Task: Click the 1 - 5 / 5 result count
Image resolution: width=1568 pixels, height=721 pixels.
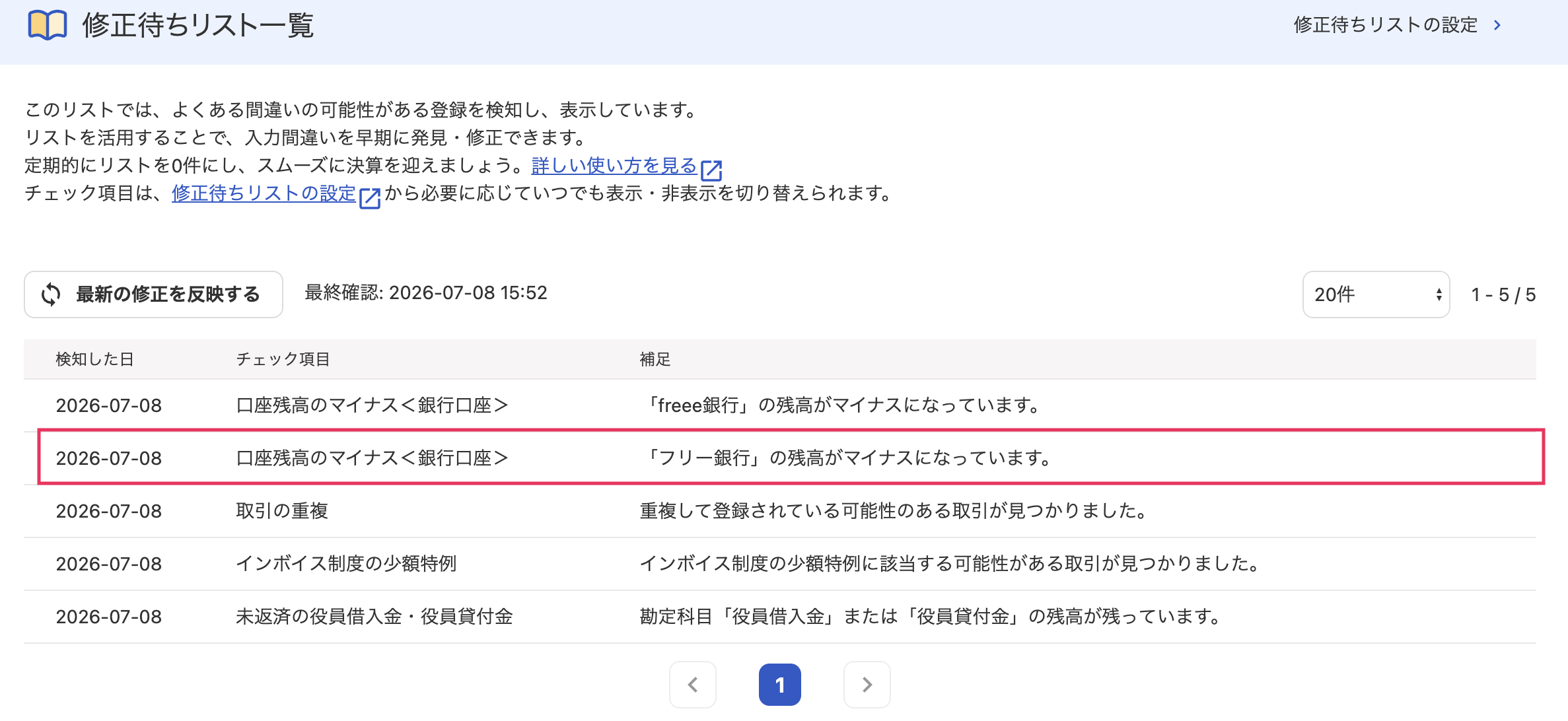Action: (1503, 294)
